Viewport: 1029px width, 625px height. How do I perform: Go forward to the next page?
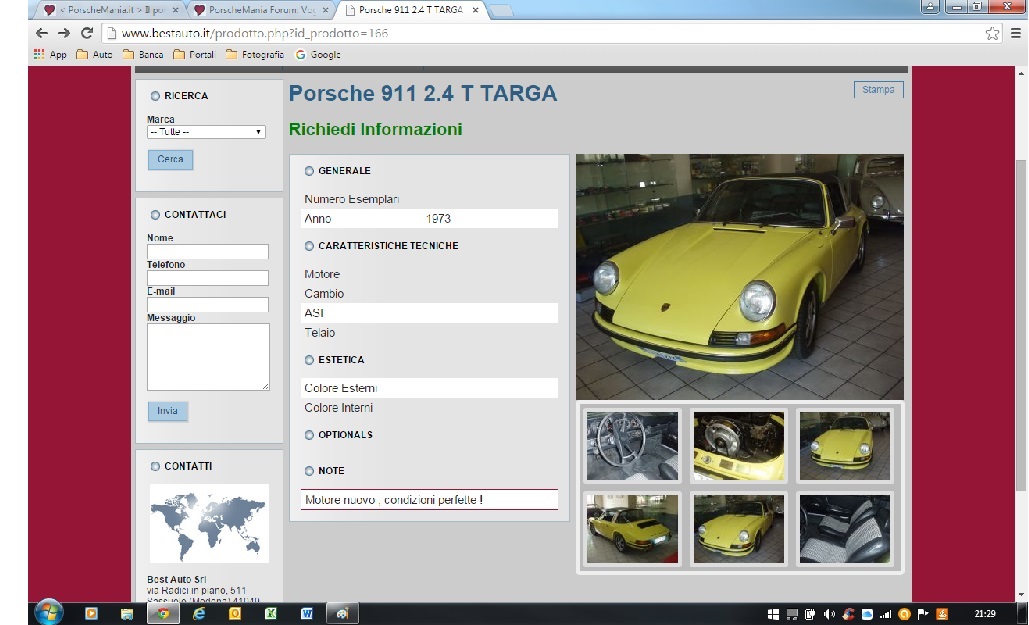coord(64,33)
